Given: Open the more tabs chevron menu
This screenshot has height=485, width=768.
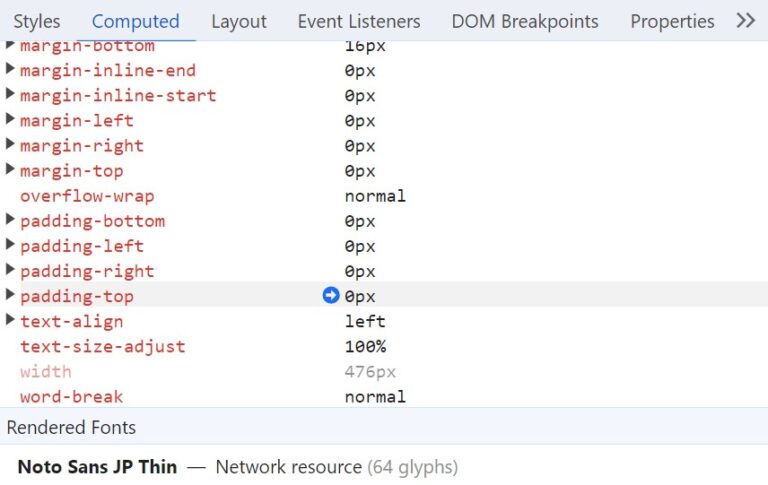Looking at the screenshot, I should [745, 21].
